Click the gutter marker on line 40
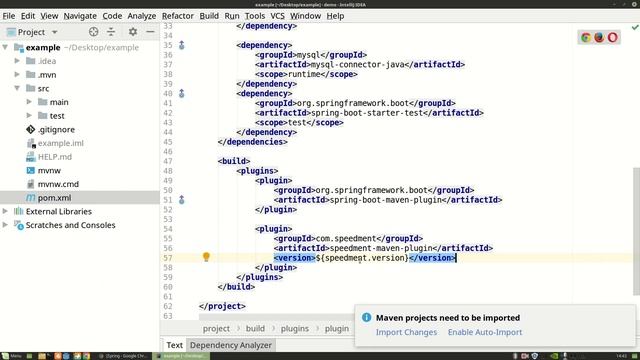 [182, 93]
